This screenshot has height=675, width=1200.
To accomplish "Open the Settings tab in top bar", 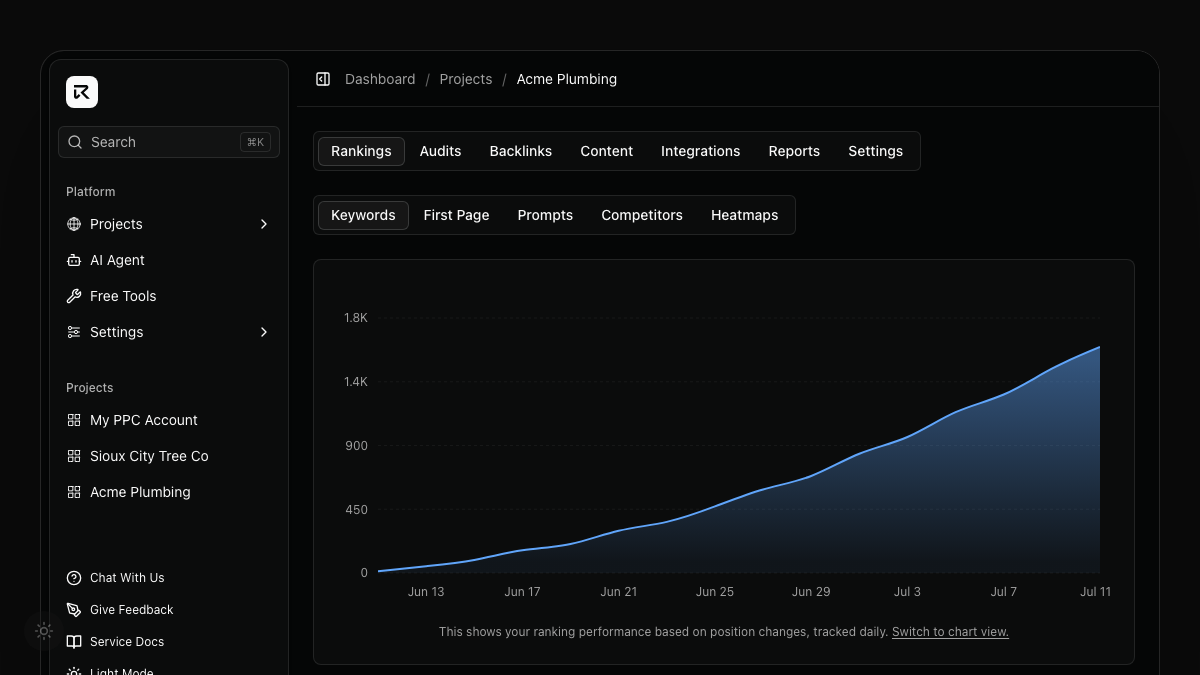I will [876, 151].
